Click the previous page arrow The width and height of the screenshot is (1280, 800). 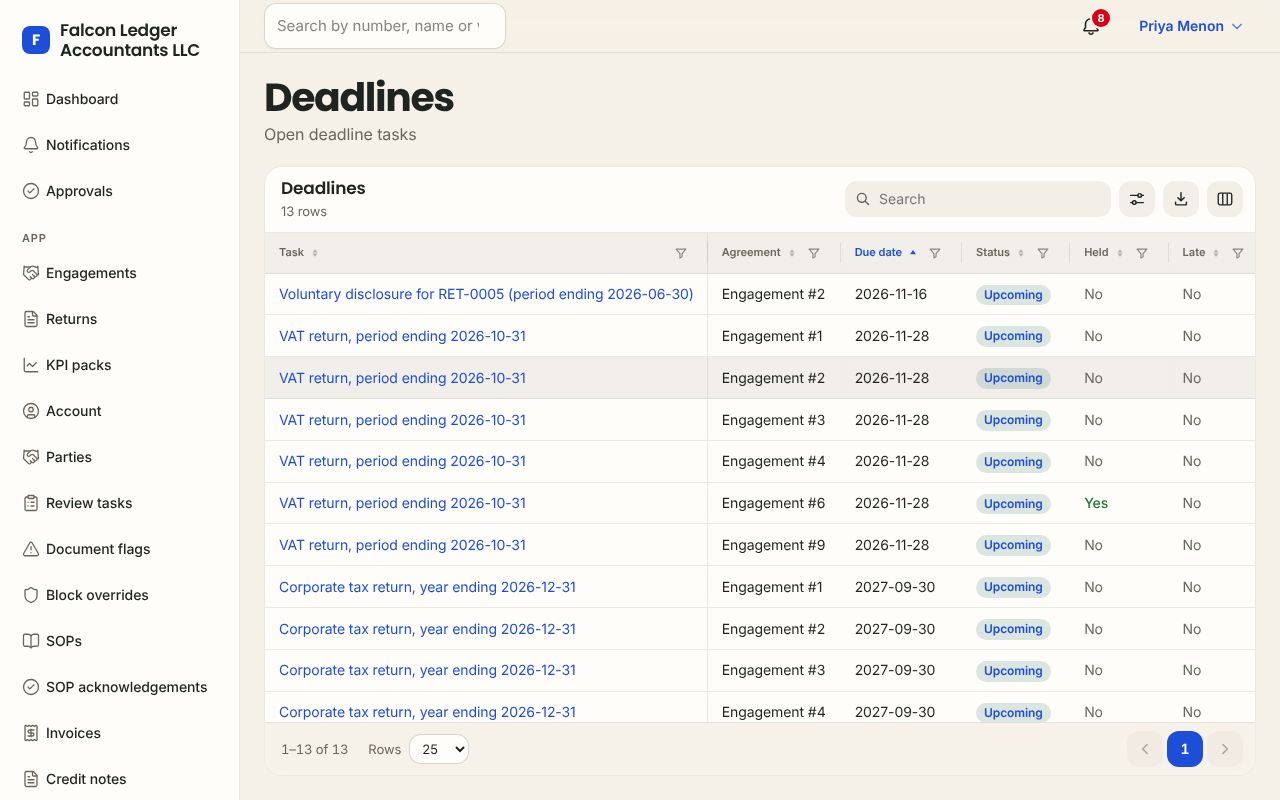coord(1145,749)
